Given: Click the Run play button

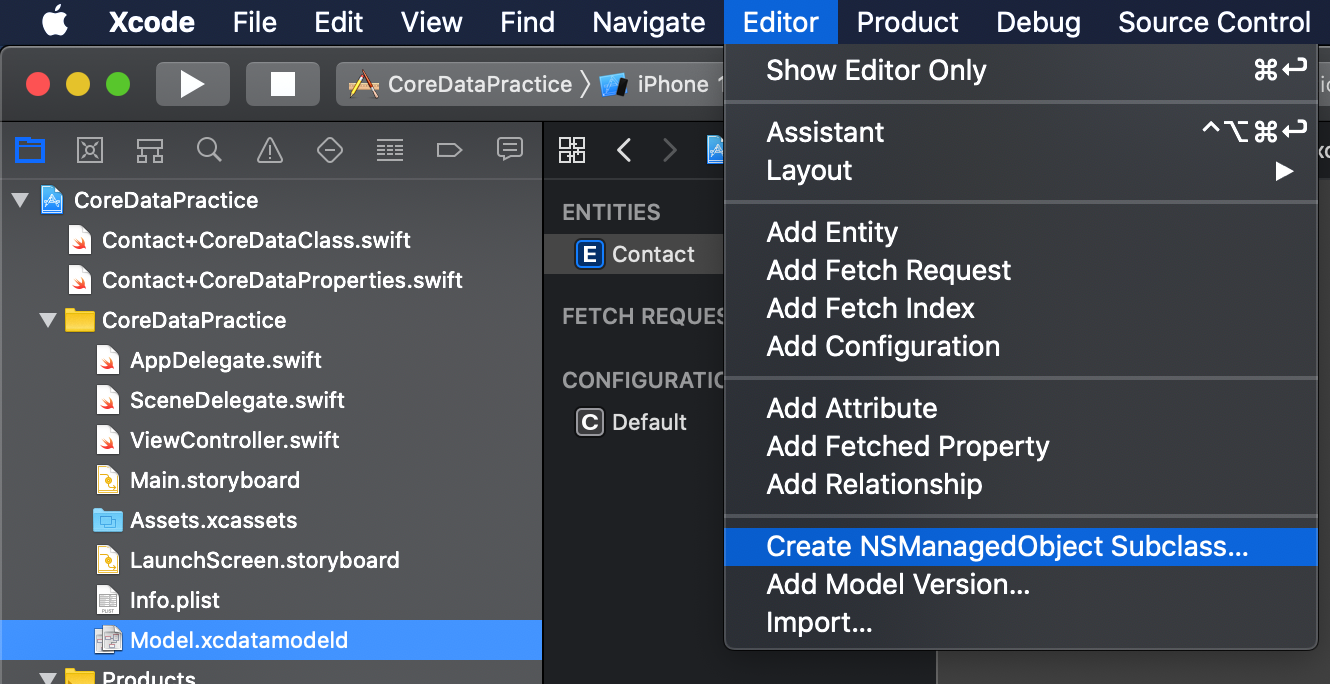Looking at the screenshot, I should click(192, 84).
